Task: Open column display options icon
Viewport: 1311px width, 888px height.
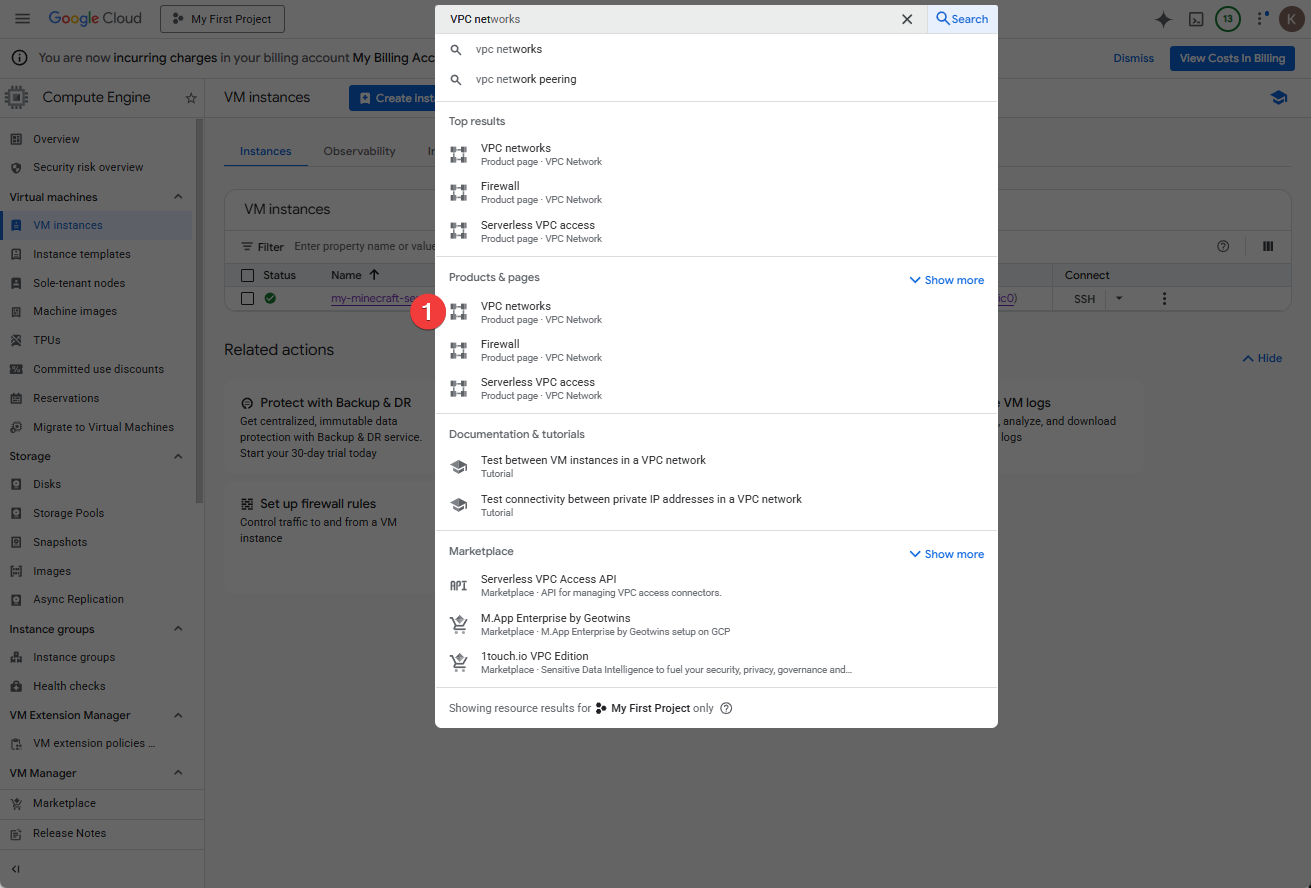Action: (x=1268, y=246)
